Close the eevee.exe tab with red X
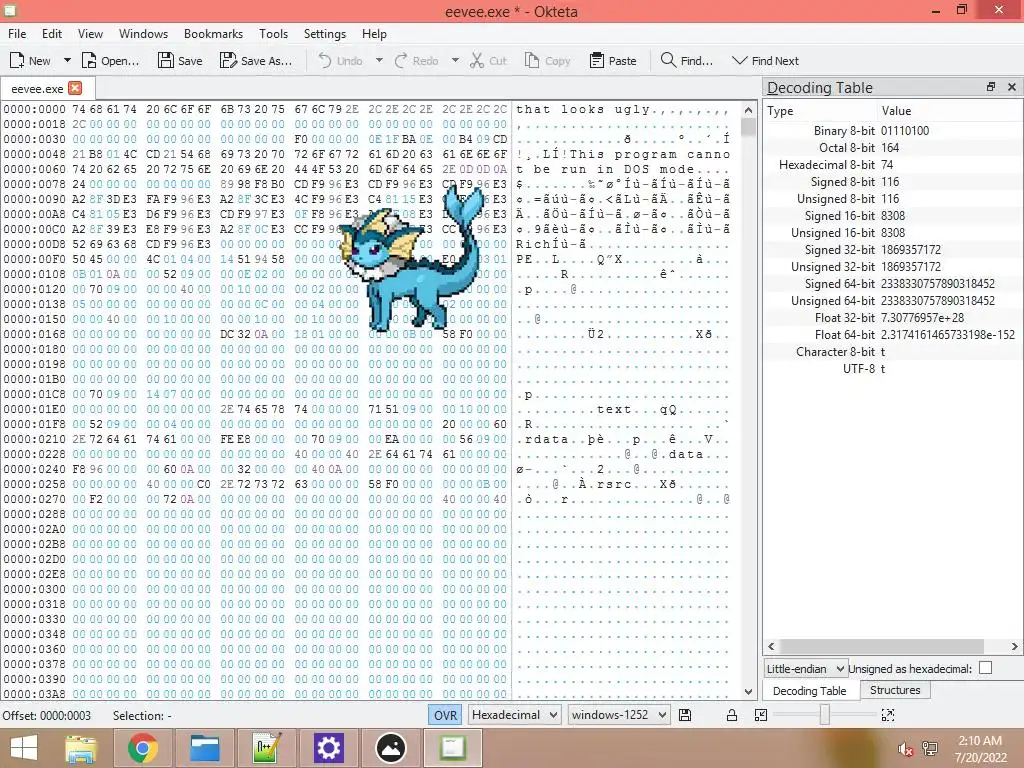This screenshot has height=768, width=1024. click(x=75, y=88)
